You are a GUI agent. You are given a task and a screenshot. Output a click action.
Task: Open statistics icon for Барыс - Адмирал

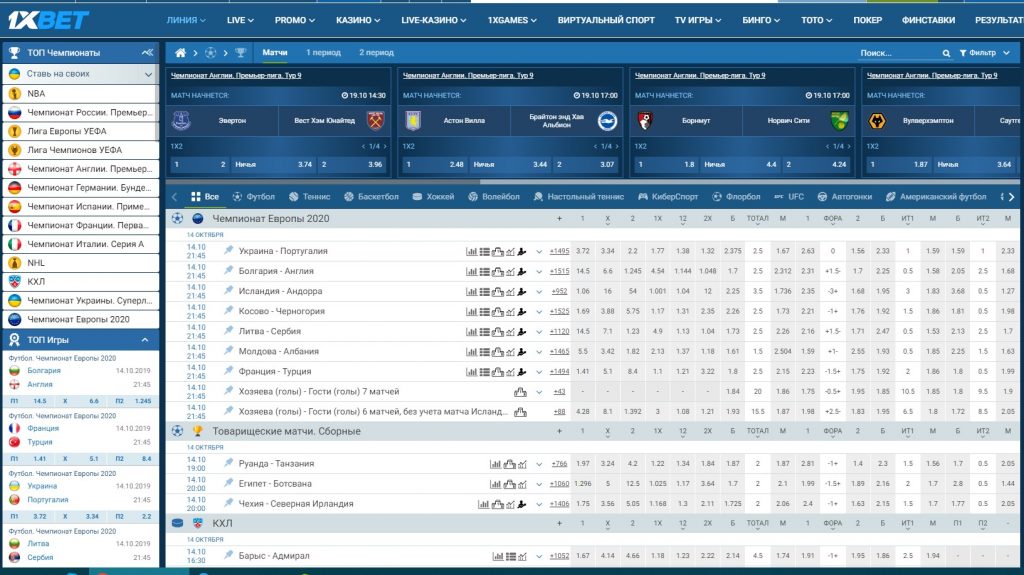pos(498,556)
